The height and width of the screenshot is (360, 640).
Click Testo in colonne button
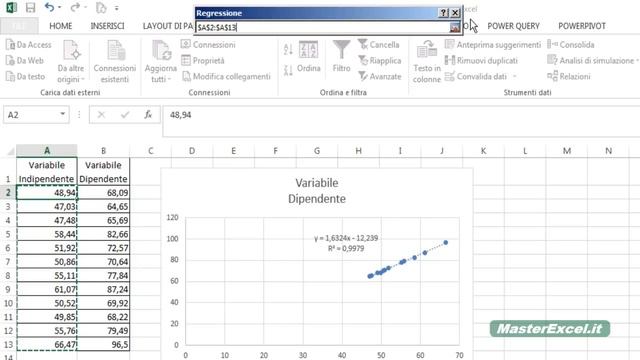click(427, 62)
